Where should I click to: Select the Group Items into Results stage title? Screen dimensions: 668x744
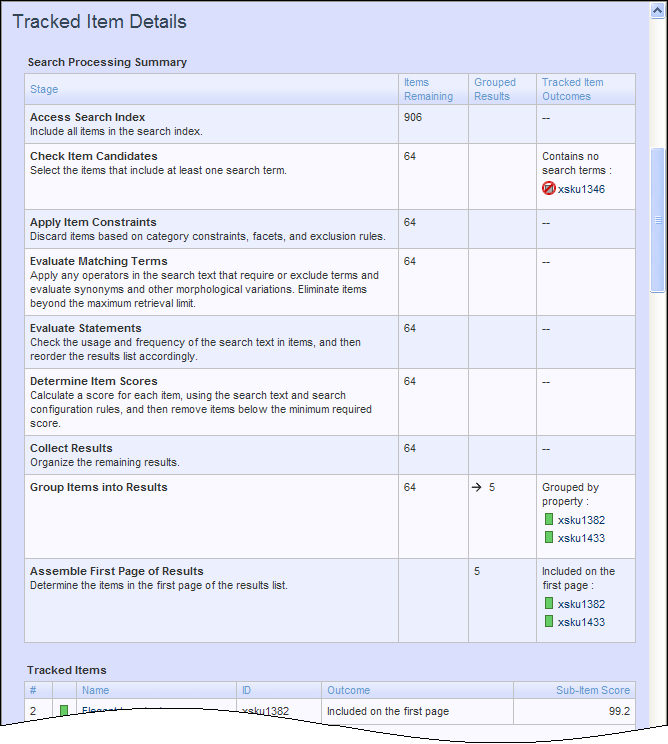click(99, 487)
